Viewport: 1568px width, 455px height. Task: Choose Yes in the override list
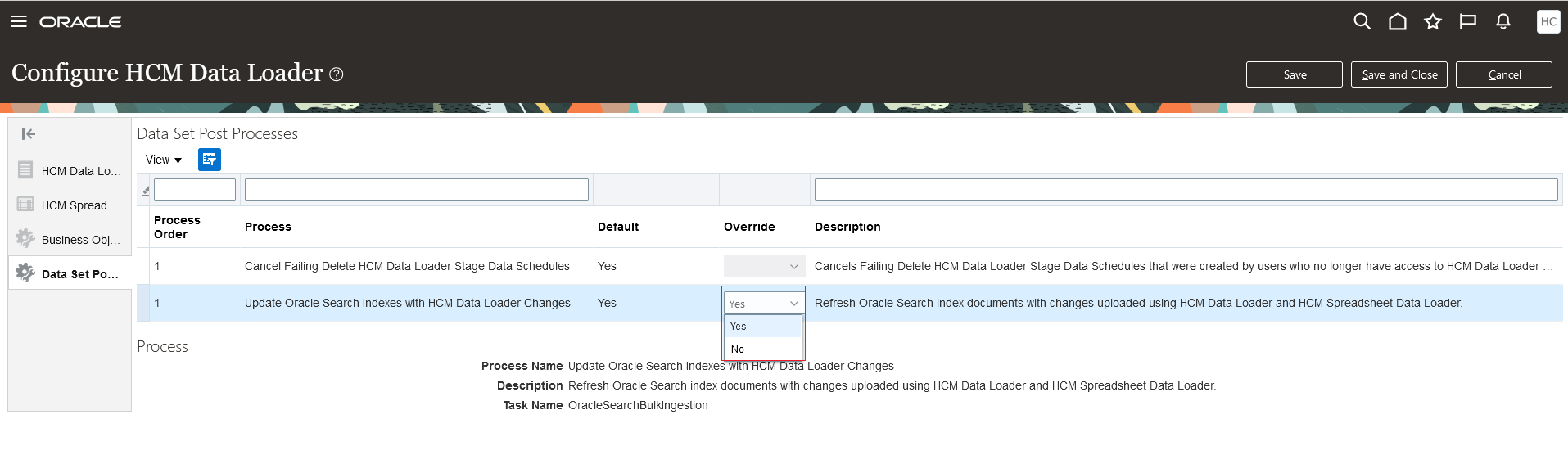[x=762, y=326]
